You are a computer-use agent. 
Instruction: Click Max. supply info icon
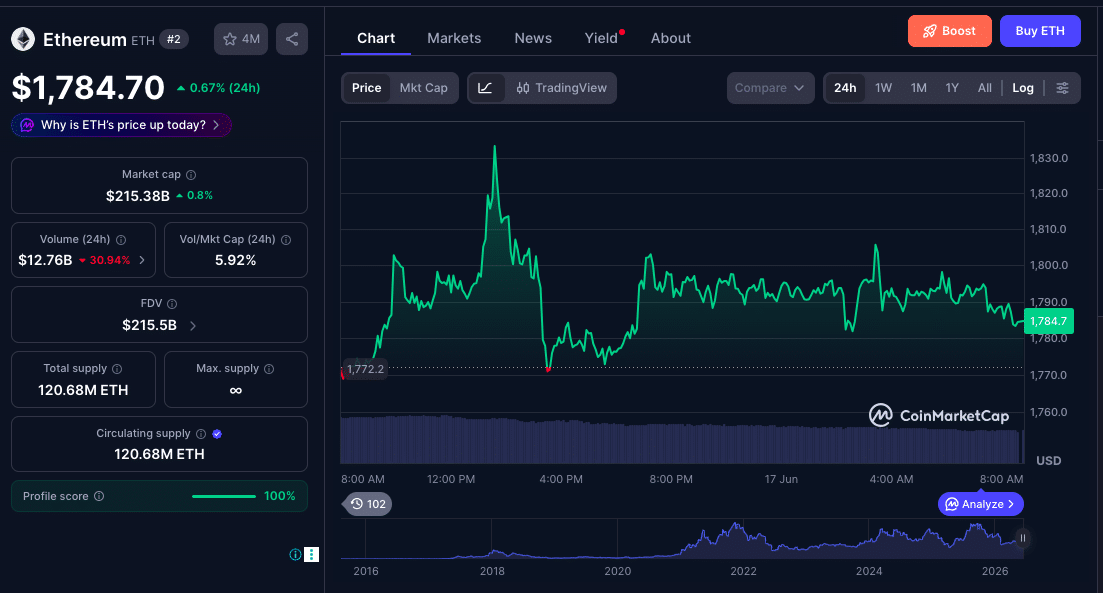pos(269,369)
